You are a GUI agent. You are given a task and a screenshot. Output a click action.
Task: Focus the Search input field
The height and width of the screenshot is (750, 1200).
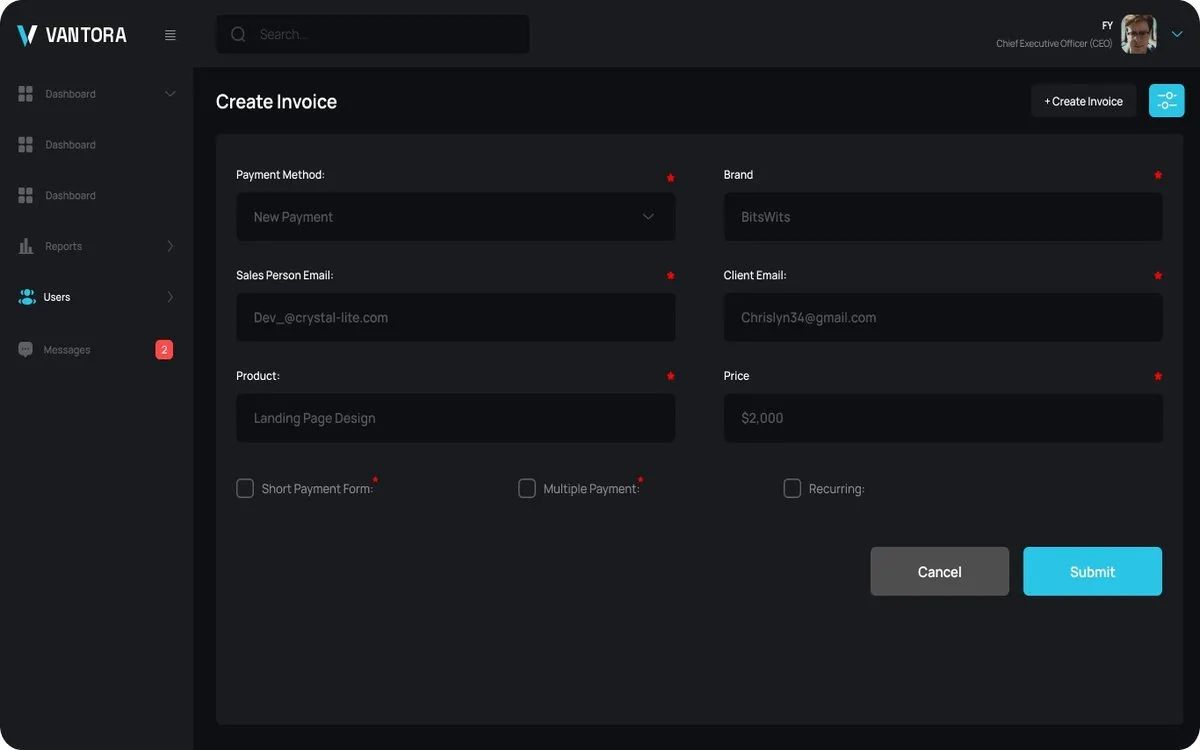(373, 34)
